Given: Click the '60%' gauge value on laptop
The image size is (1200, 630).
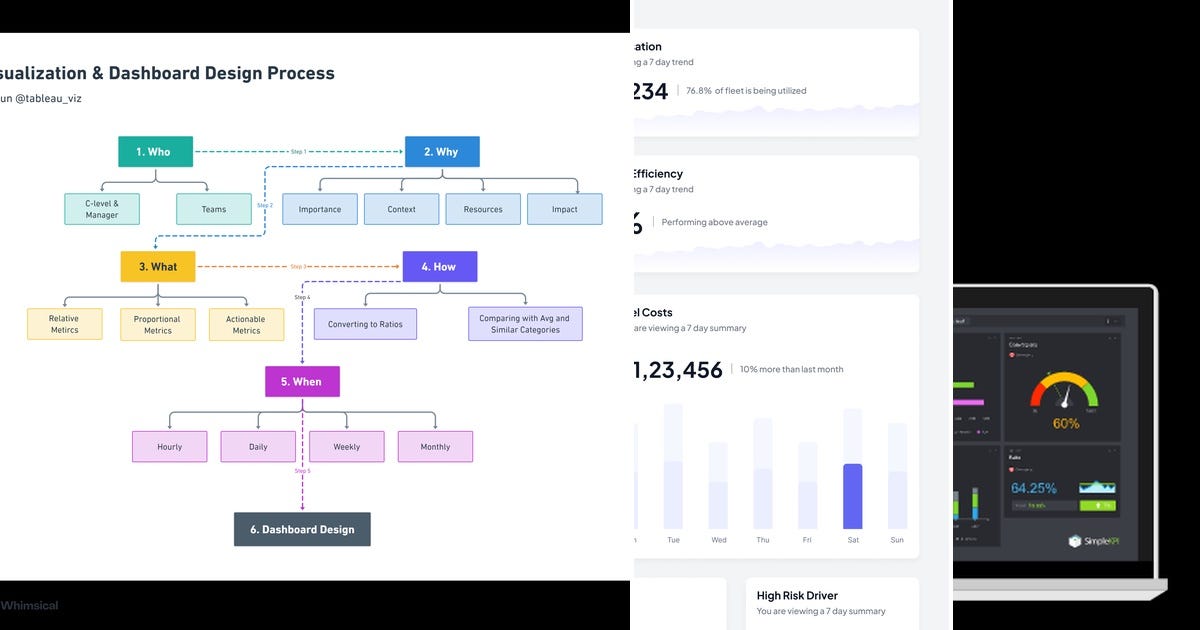Looking at the screenshot, I should tap(1066, 424).
